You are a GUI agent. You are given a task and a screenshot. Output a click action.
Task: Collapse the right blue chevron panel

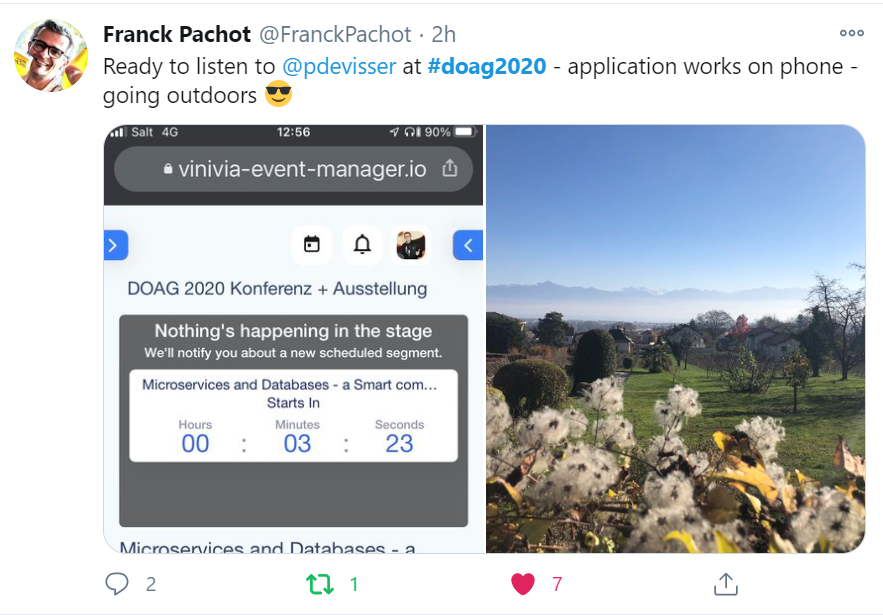point(468,244)
